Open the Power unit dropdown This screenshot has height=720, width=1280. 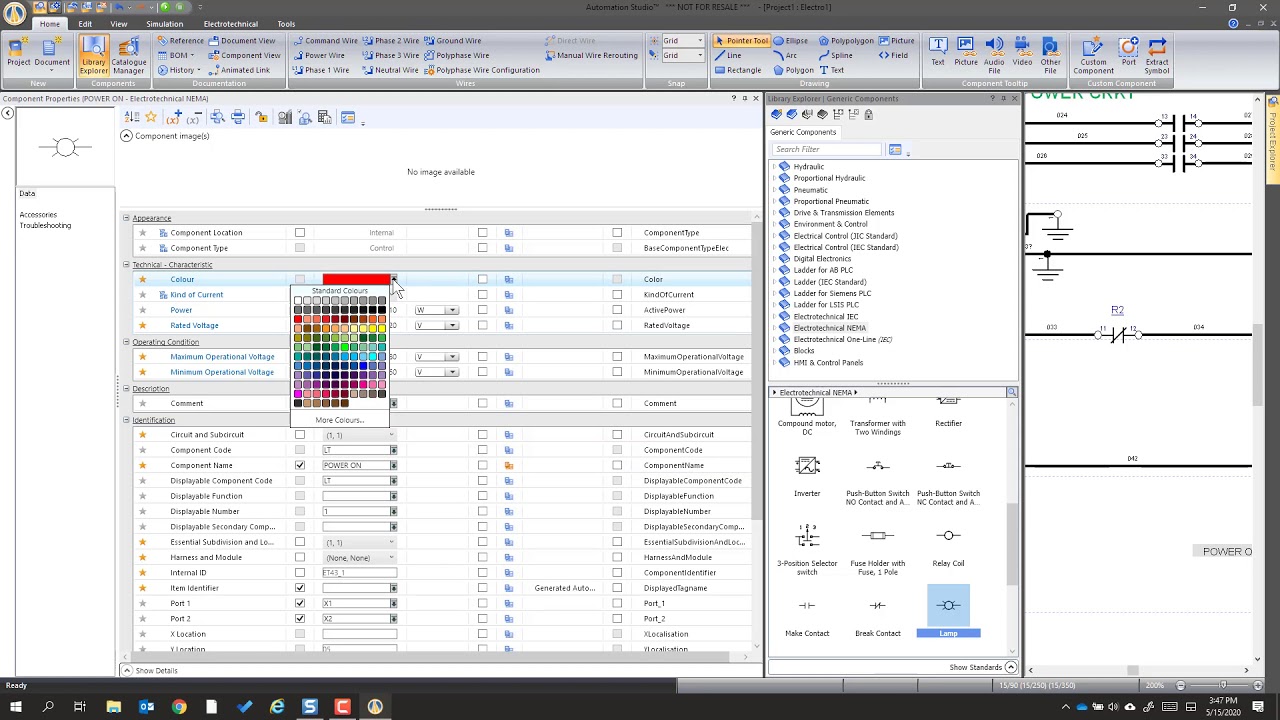pos(452,310)
